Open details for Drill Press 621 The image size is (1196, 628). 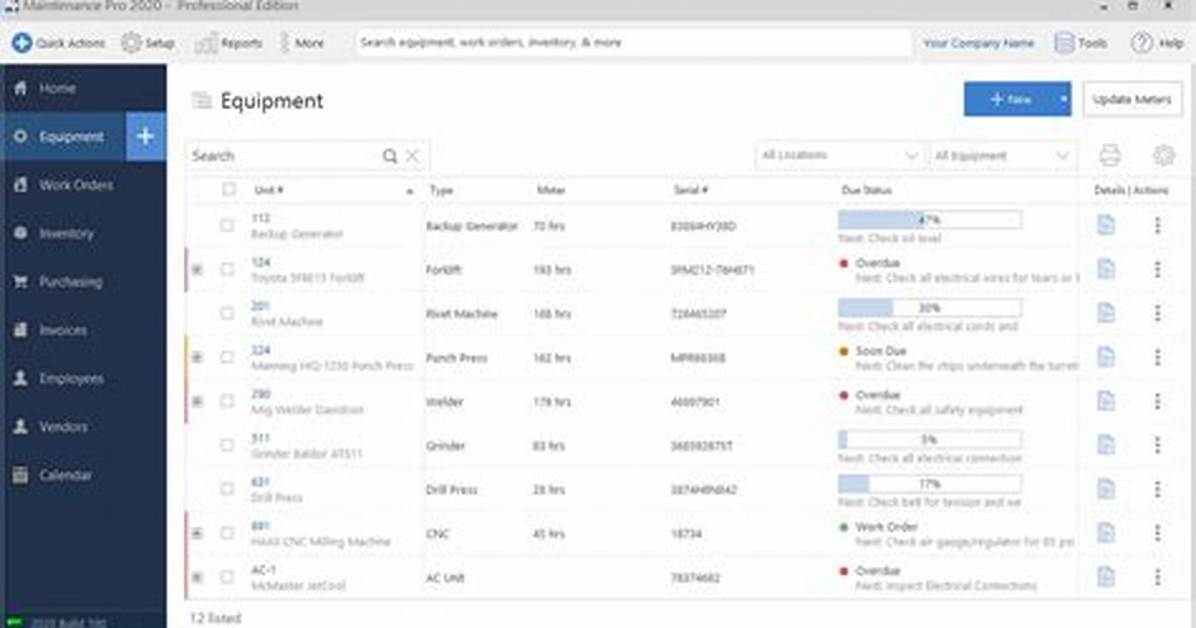coord(1106,488)
